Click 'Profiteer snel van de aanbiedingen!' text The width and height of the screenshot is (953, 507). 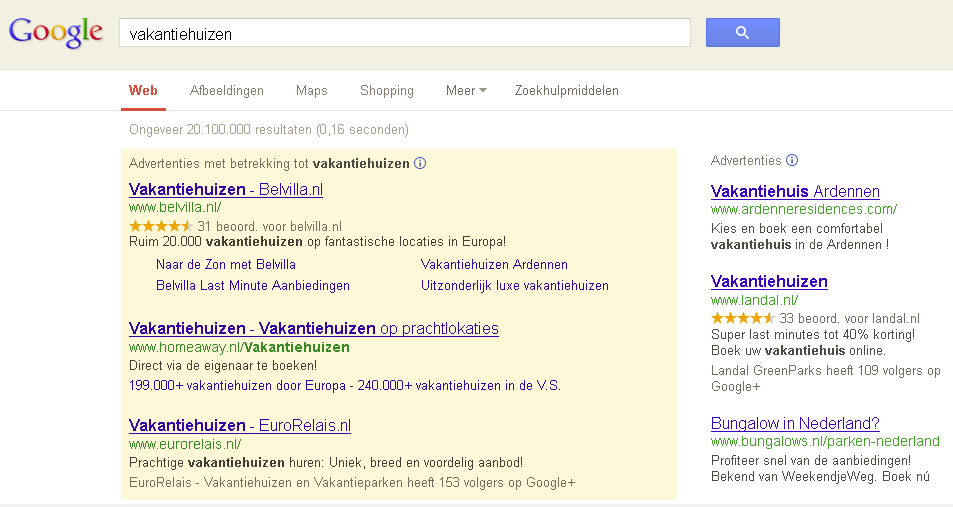point(811,460)
